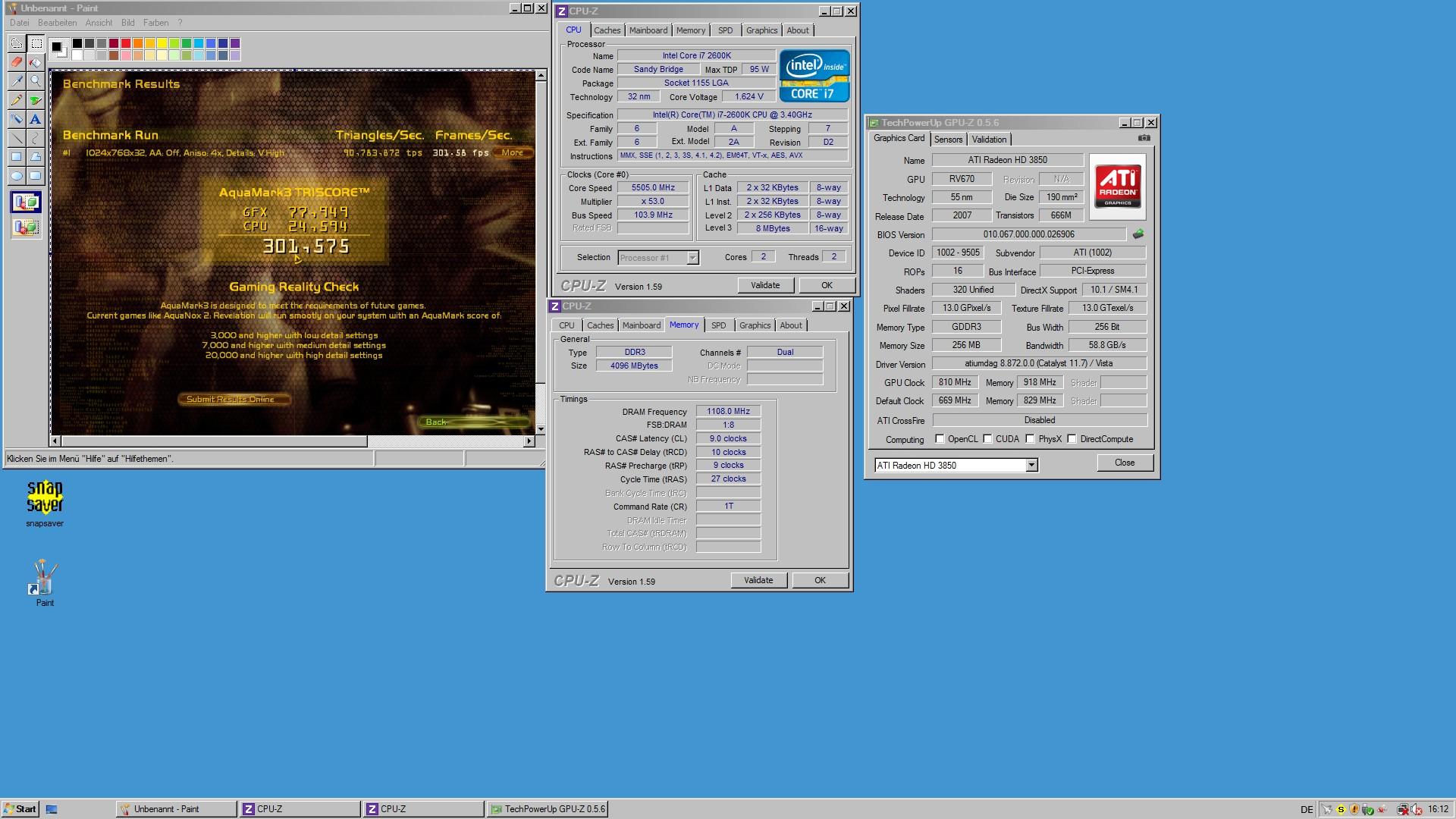Open the Ansicht menu in Paint
Viewport: 1456px width, 819px height.
99,23
